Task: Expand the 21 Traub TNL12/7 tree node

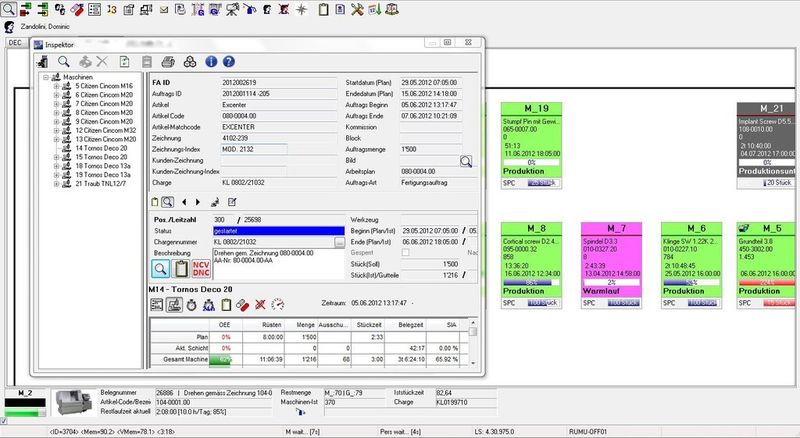Action: pyautogui.click(x=56, y=183)
